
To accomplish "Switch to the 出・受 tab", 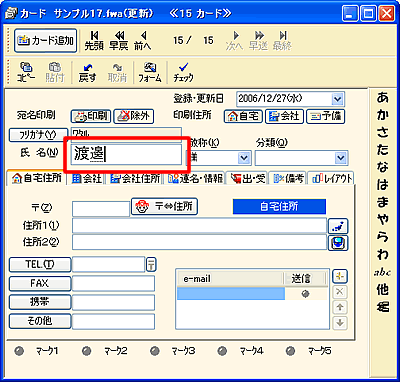I will point(247,179).
